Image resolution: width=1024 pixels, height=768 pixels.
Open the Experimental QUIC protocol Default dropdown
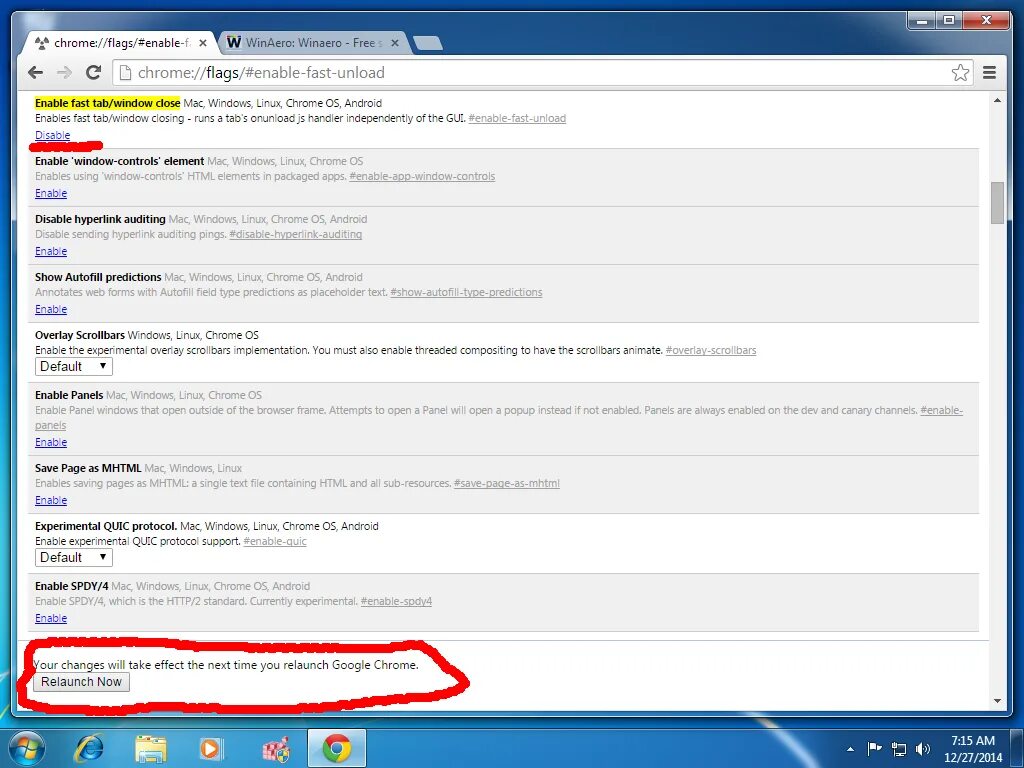(73, 557)
